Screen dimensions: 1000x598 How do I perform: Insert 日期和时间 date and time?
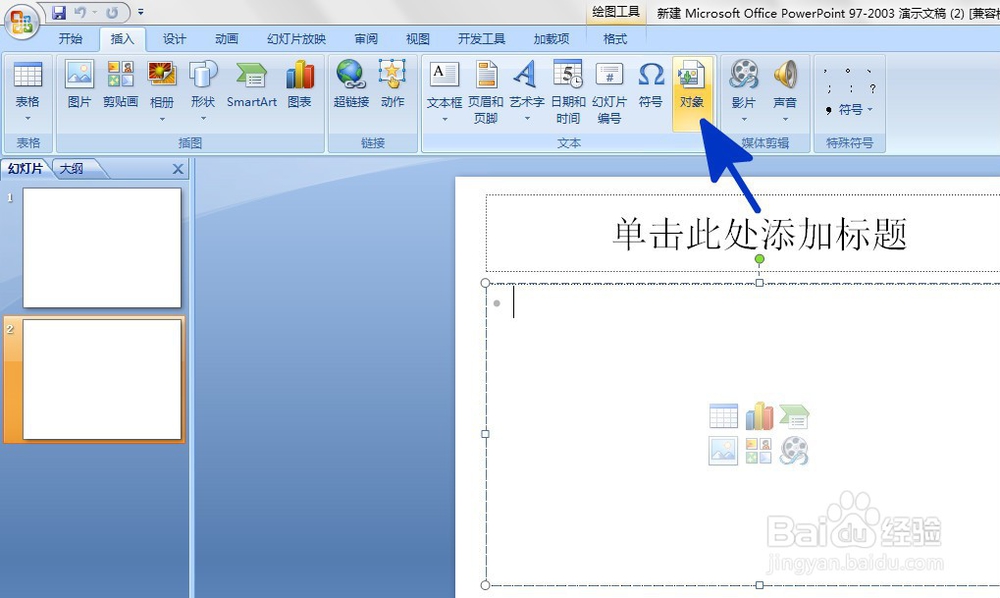point(568,92)
